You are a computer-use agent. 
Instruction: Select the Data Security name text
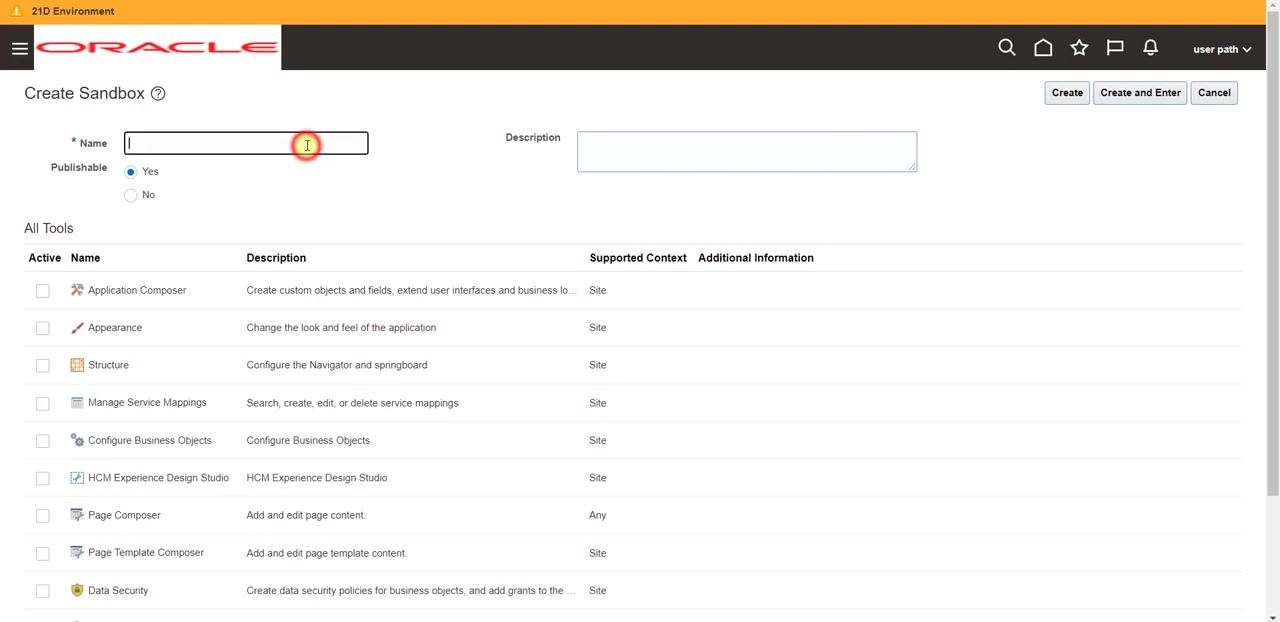(x=118, y=591)
